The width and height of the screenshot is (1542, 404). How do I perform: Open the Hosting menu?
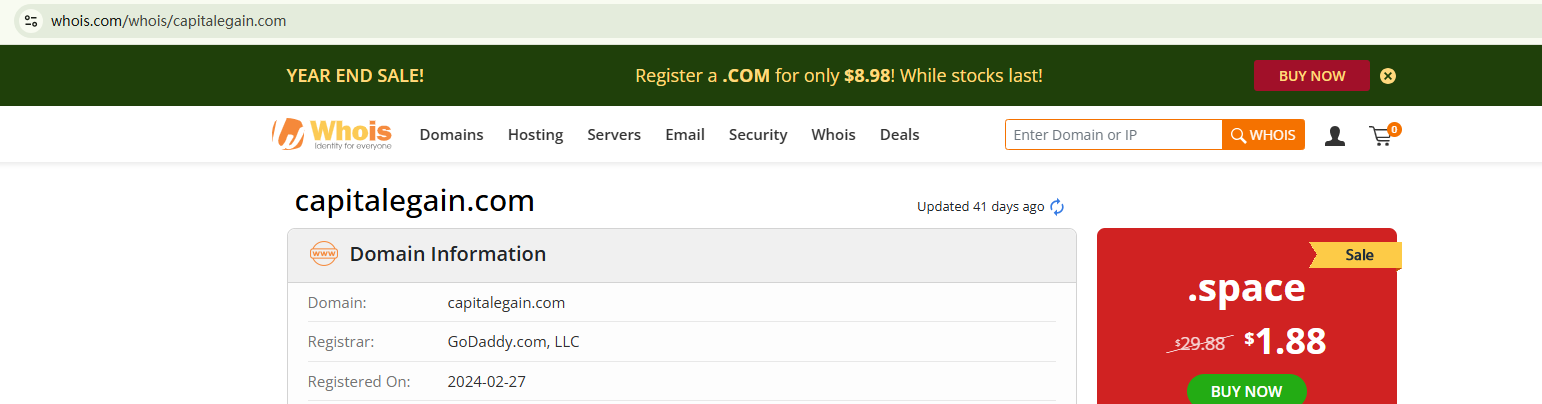pos(535,135)
